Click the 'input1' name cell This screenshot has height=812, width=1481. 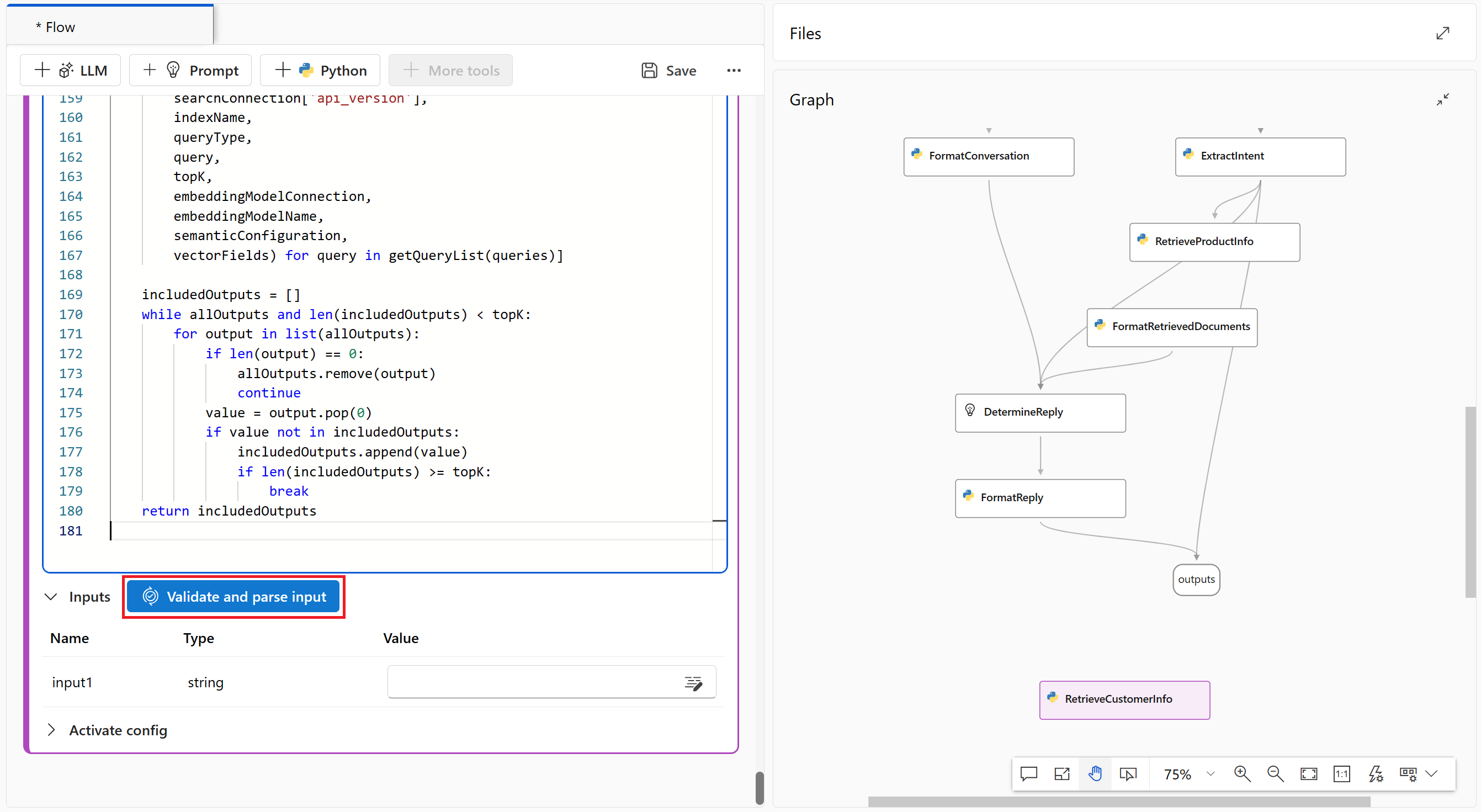(x=72, y=682)
